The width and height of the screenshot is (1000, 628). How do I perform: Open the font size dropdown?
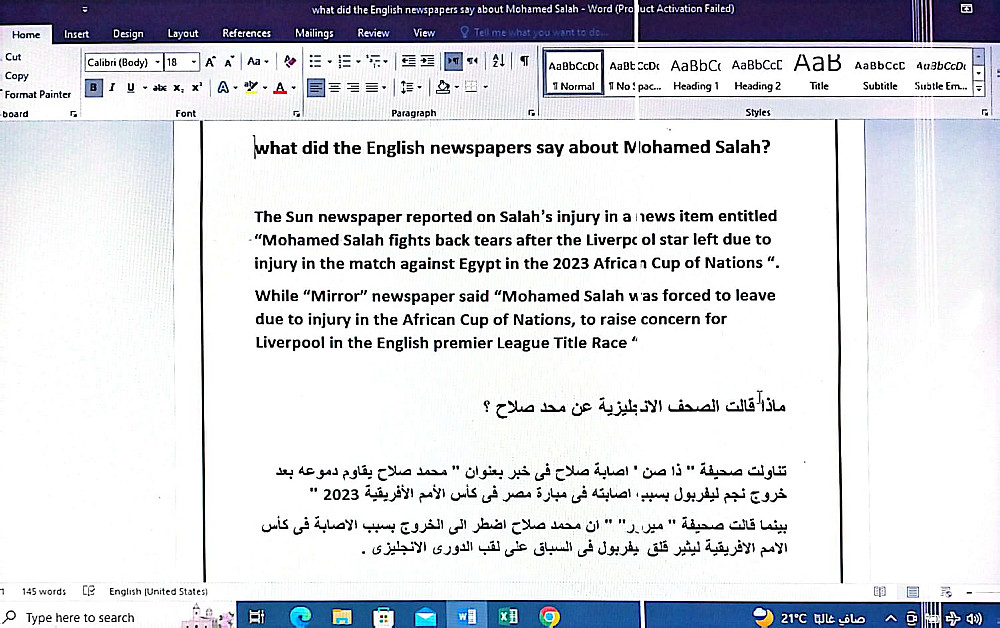click(x=194, y=62)
